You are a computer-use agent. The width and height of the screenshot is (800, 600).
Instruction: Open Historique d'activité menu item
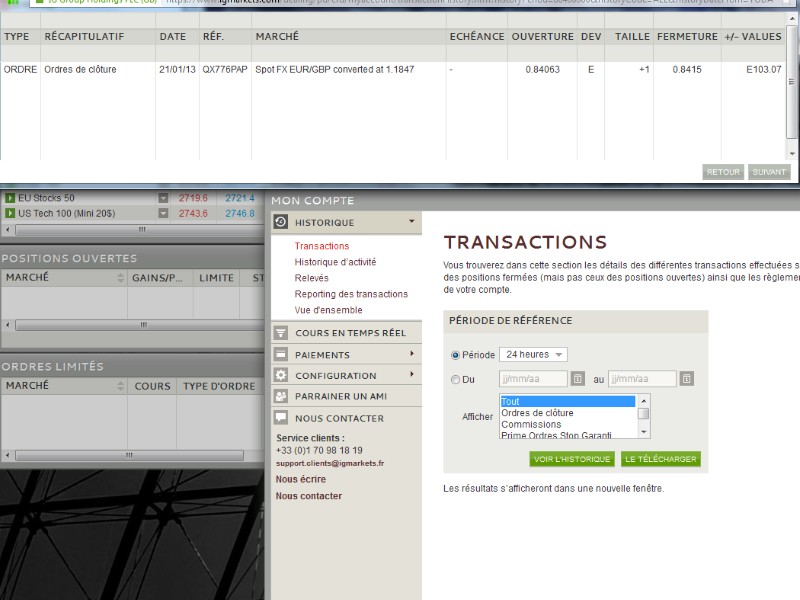pos(335,262)
